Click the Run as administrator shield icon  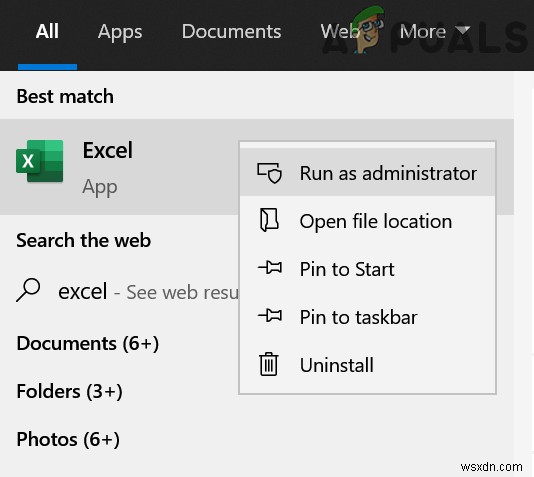tap(269, 173)
